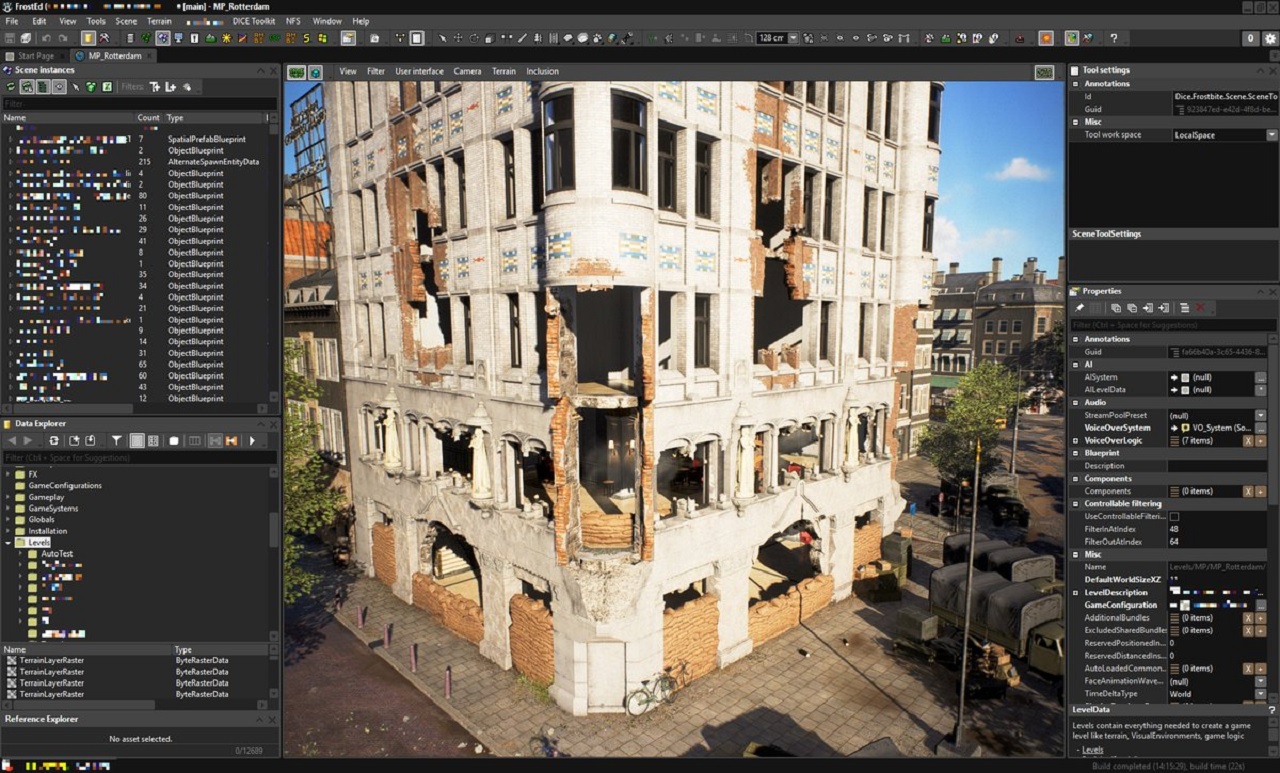Open settings gear icon at top right
This screenshot has height=773, width=1280.
point(1270,39)
